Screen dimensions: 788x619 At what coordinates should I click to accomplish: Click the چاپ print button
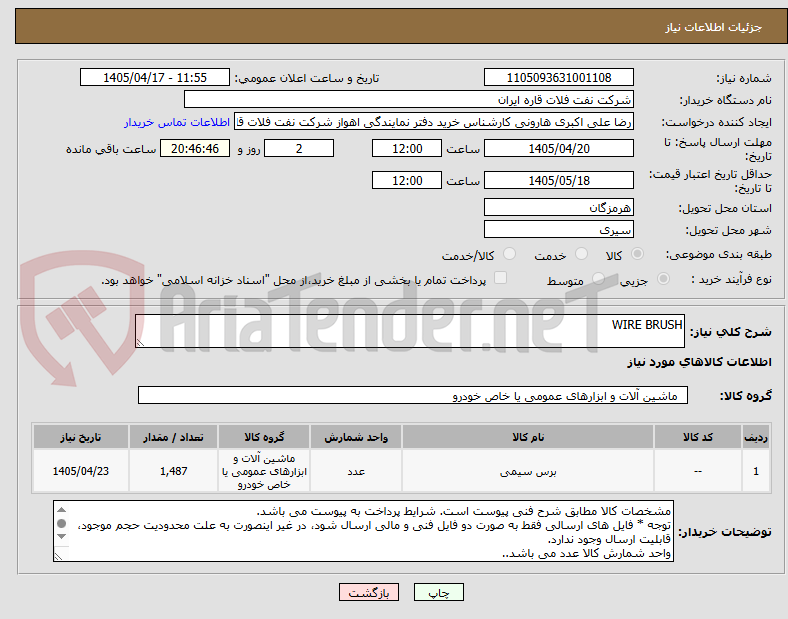439,592
